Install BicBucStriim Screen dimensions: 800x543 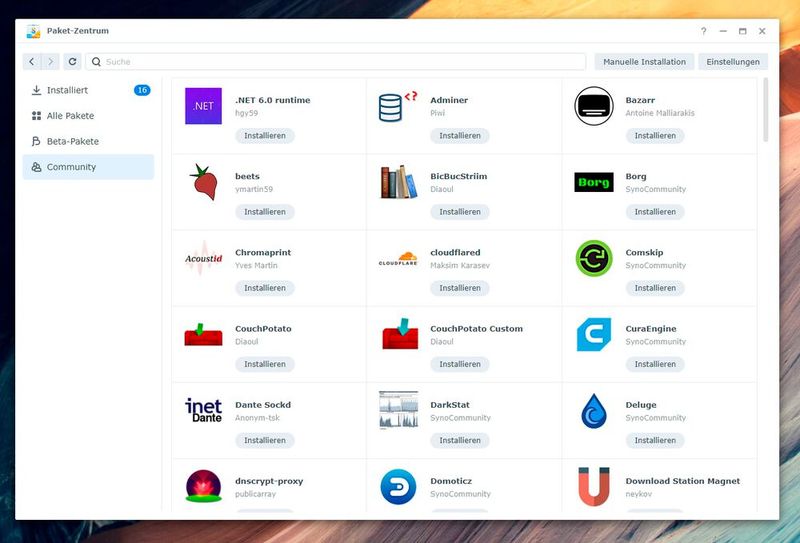click(x=460, y=212)
